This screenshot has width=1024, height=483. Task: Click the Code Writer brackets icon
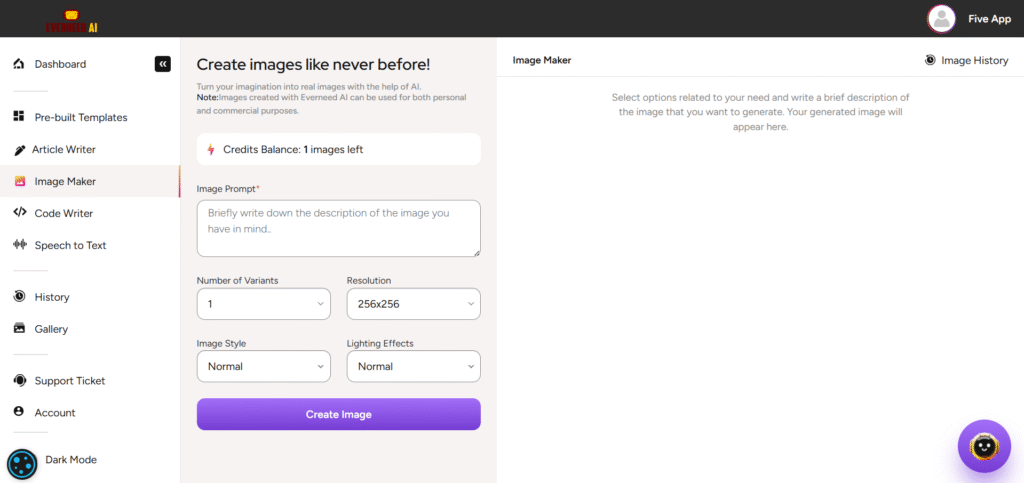pyautogui.click(x=20, y=213)
